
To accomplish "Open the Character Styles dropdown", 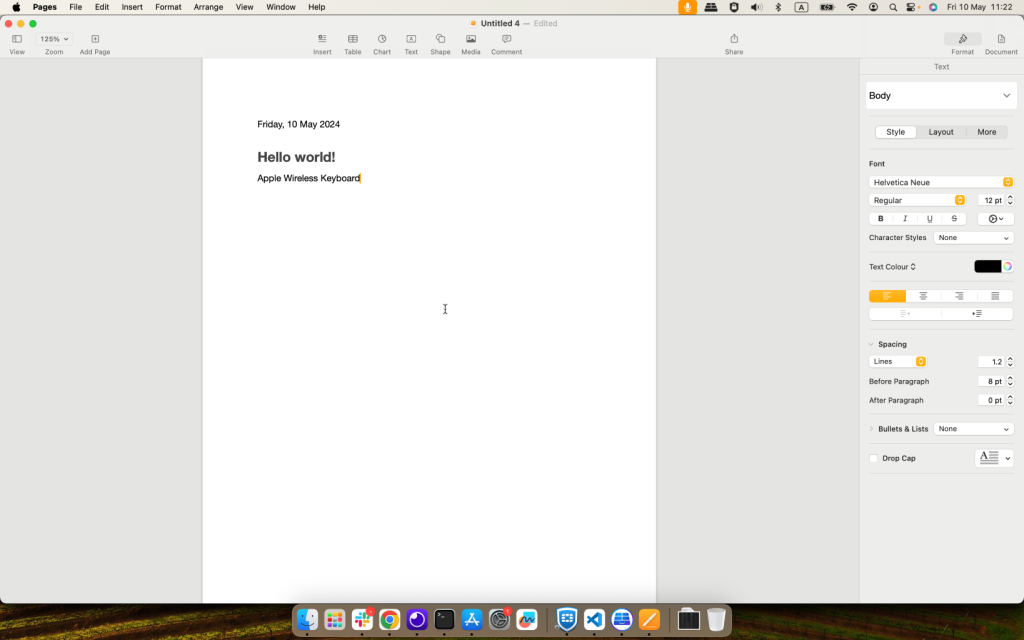I will pos(973,237).
